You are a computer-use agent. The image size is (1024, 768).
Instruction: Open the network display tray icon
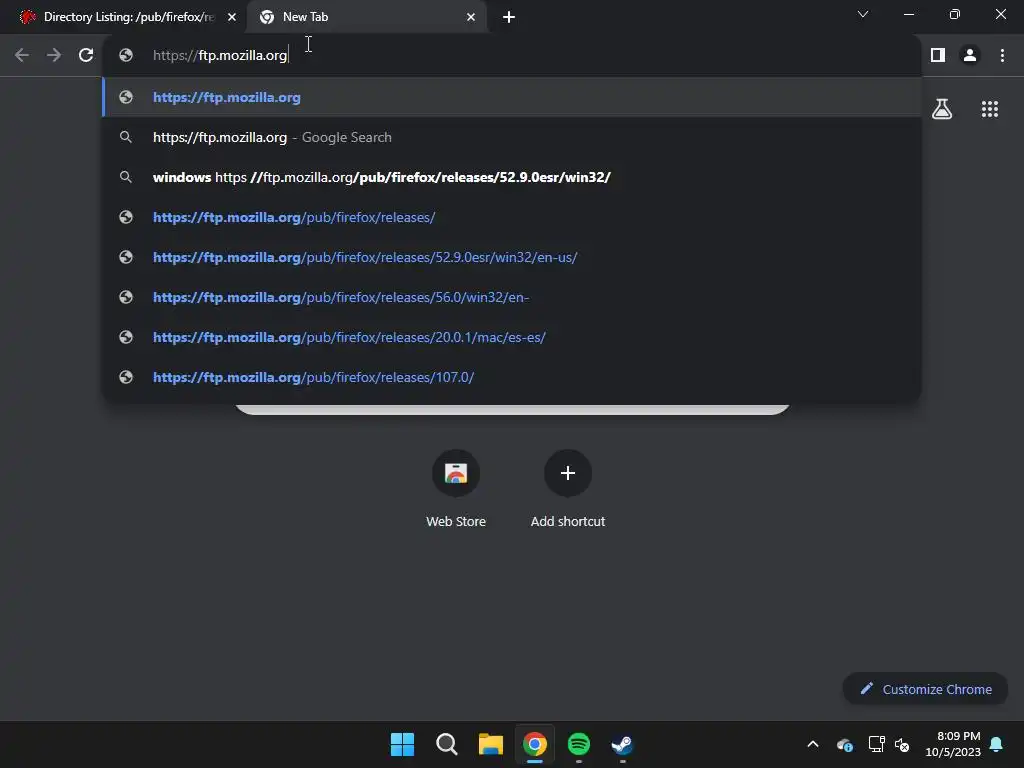point(876,744)
